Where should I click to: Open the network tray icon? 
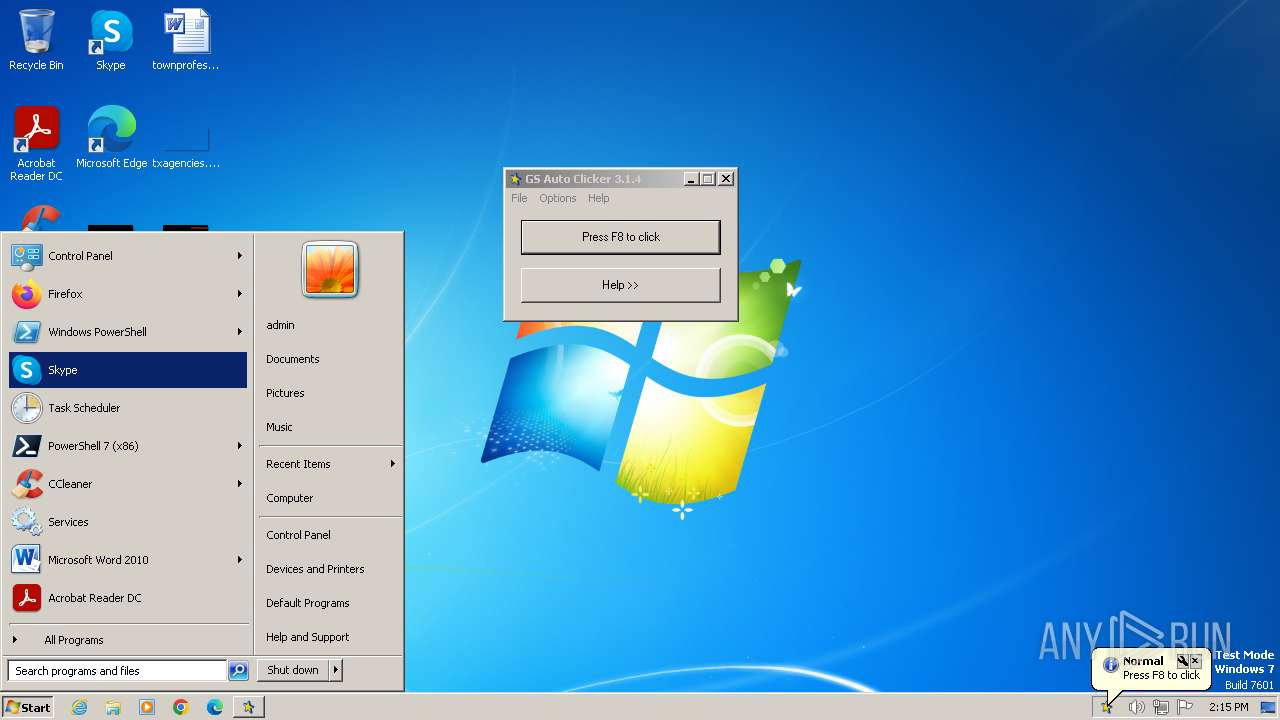(x=1161, y=707)
